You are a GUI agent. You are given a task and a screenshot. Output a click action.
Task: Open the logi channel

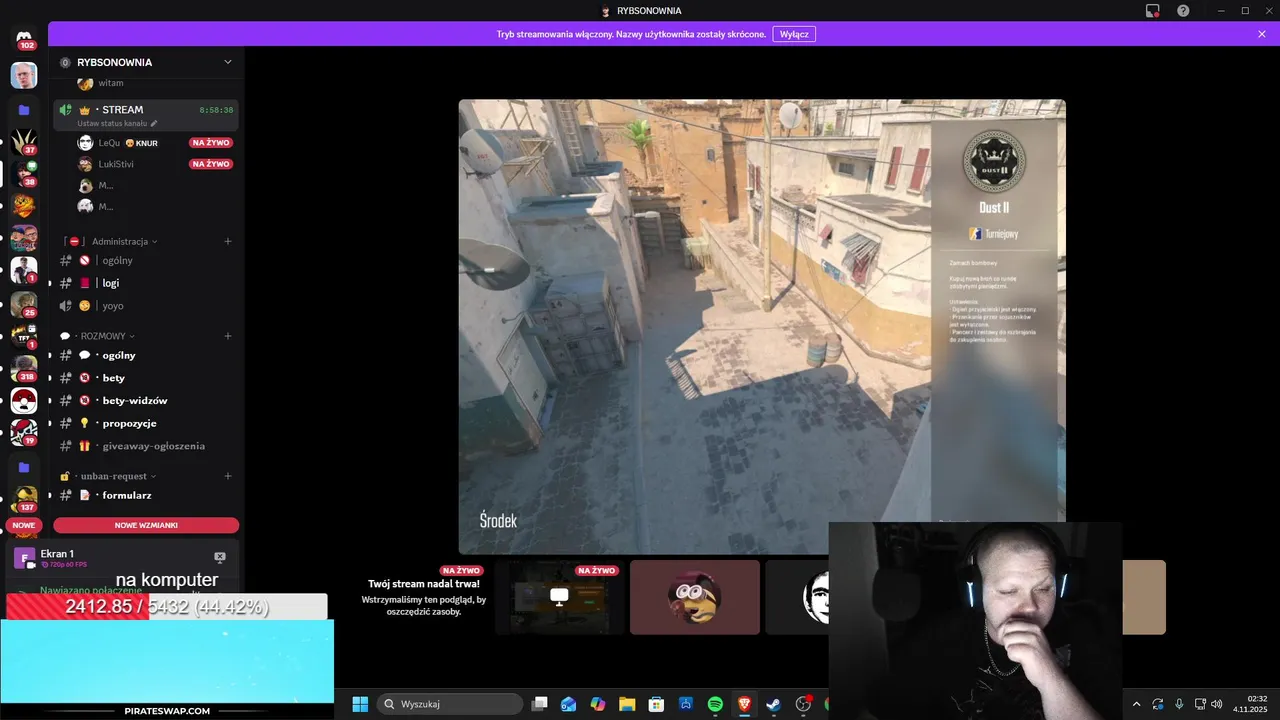146,283
